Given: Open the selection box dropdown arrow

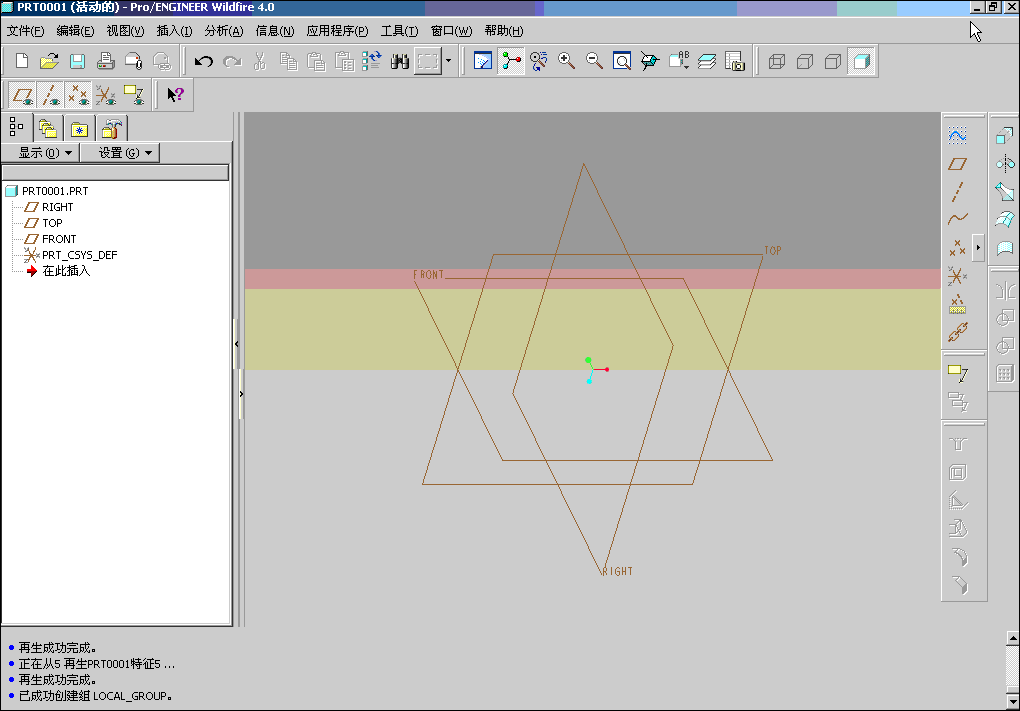Looking at the screenshot, I should [x=448, y=61].
